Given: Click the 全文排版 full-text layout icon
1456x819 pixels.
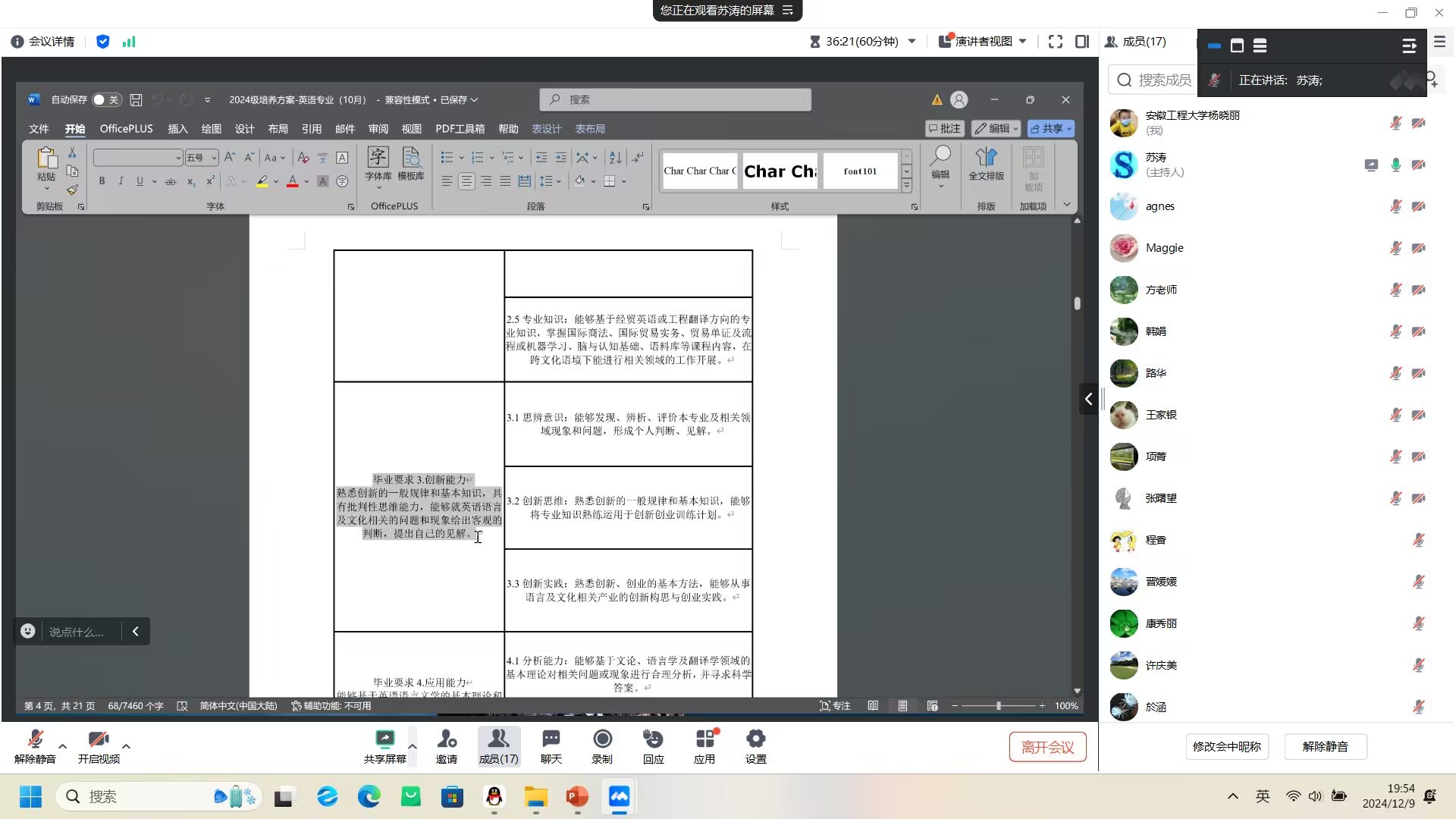Looking at the screenshot, I should pos(986,164).
